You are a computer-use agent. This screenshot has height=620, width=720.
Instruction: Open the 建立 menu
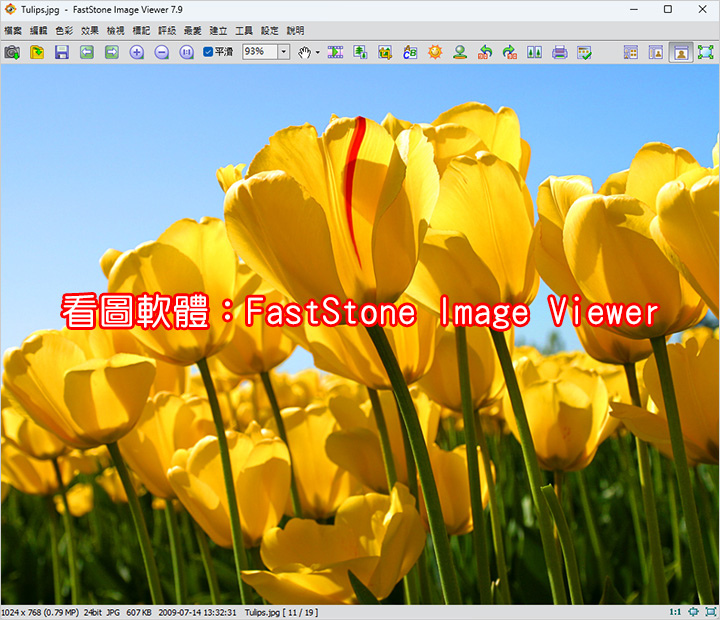click(x=219, y=31)
